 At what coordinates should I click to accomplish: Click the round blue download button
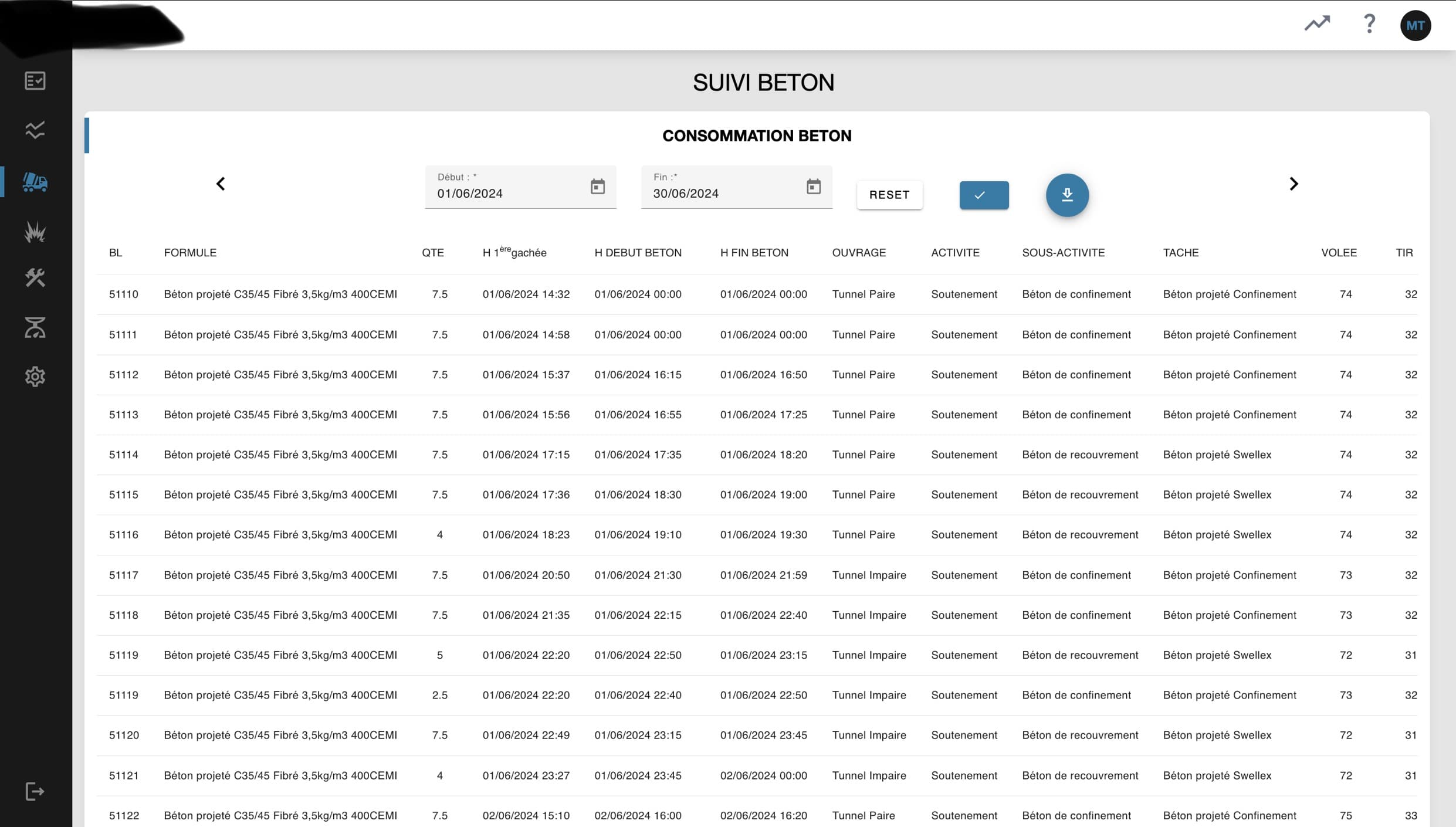tap(1066, 195)
